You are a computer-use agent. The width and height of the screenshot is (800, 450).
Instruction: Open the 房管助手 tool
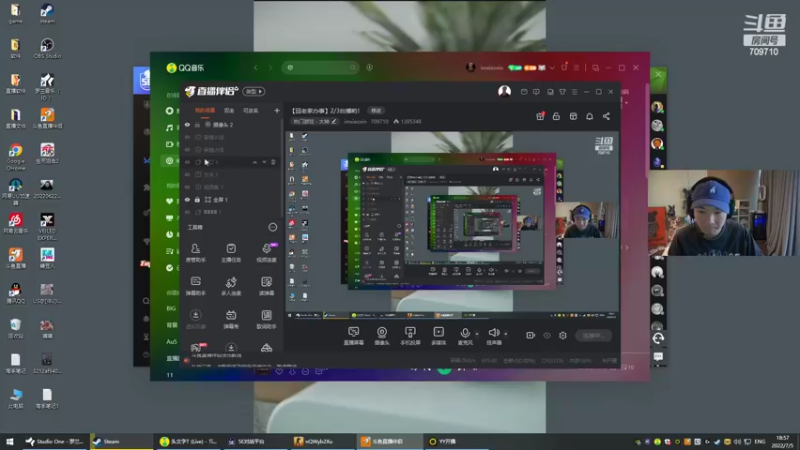[195, 253]
